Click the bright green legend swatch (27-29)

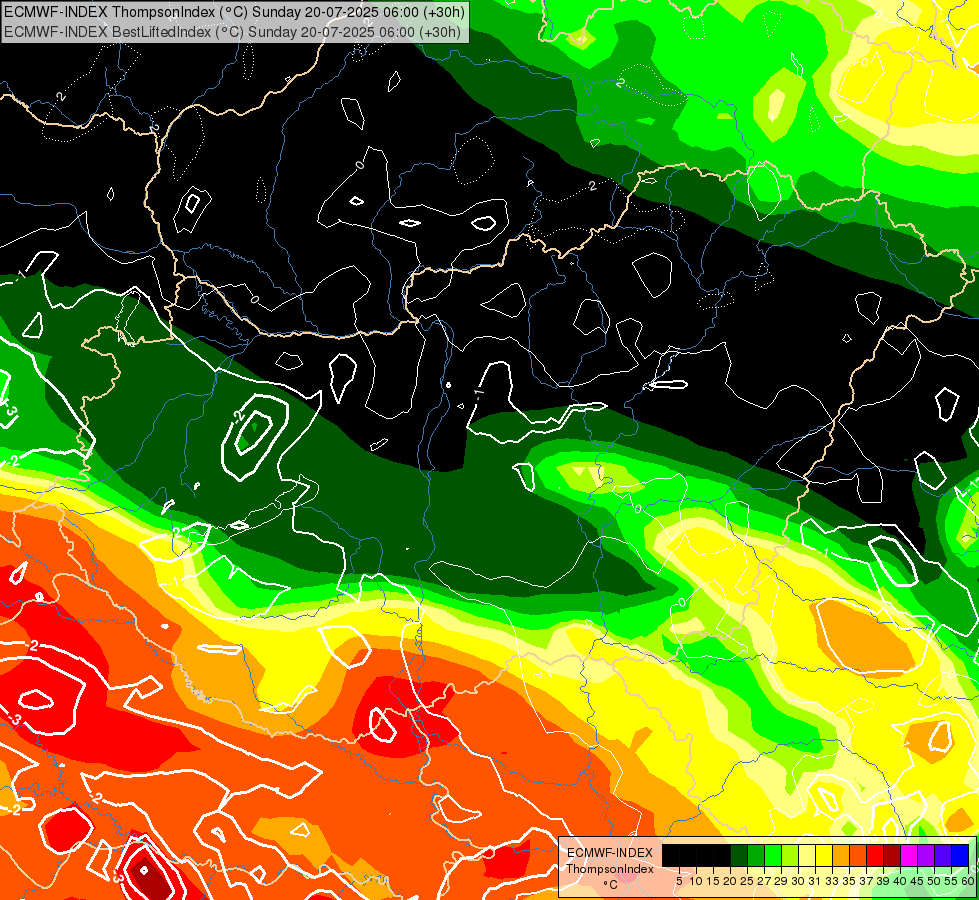[x=773, y=855]
